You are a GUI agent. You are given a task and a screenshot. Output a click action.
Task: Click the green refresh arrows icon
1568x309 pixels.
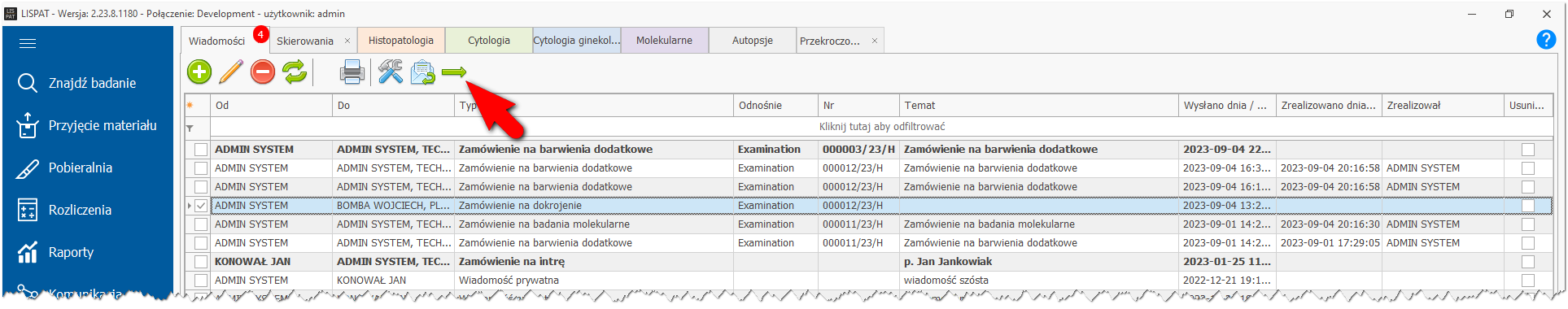pos(295,72)
